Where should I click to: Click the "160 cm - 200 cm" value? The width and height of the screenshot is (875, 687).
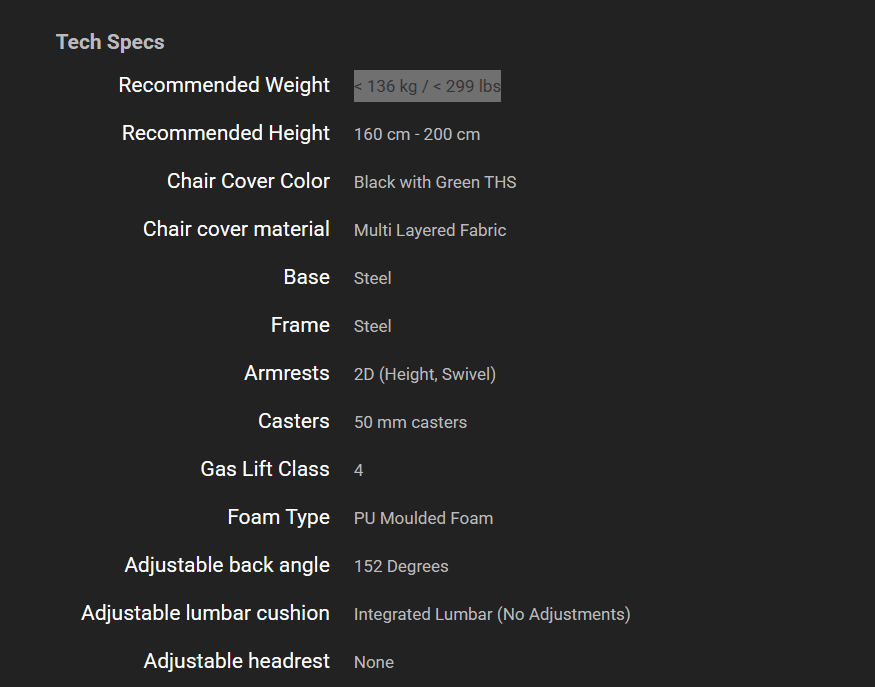(417, 134)
